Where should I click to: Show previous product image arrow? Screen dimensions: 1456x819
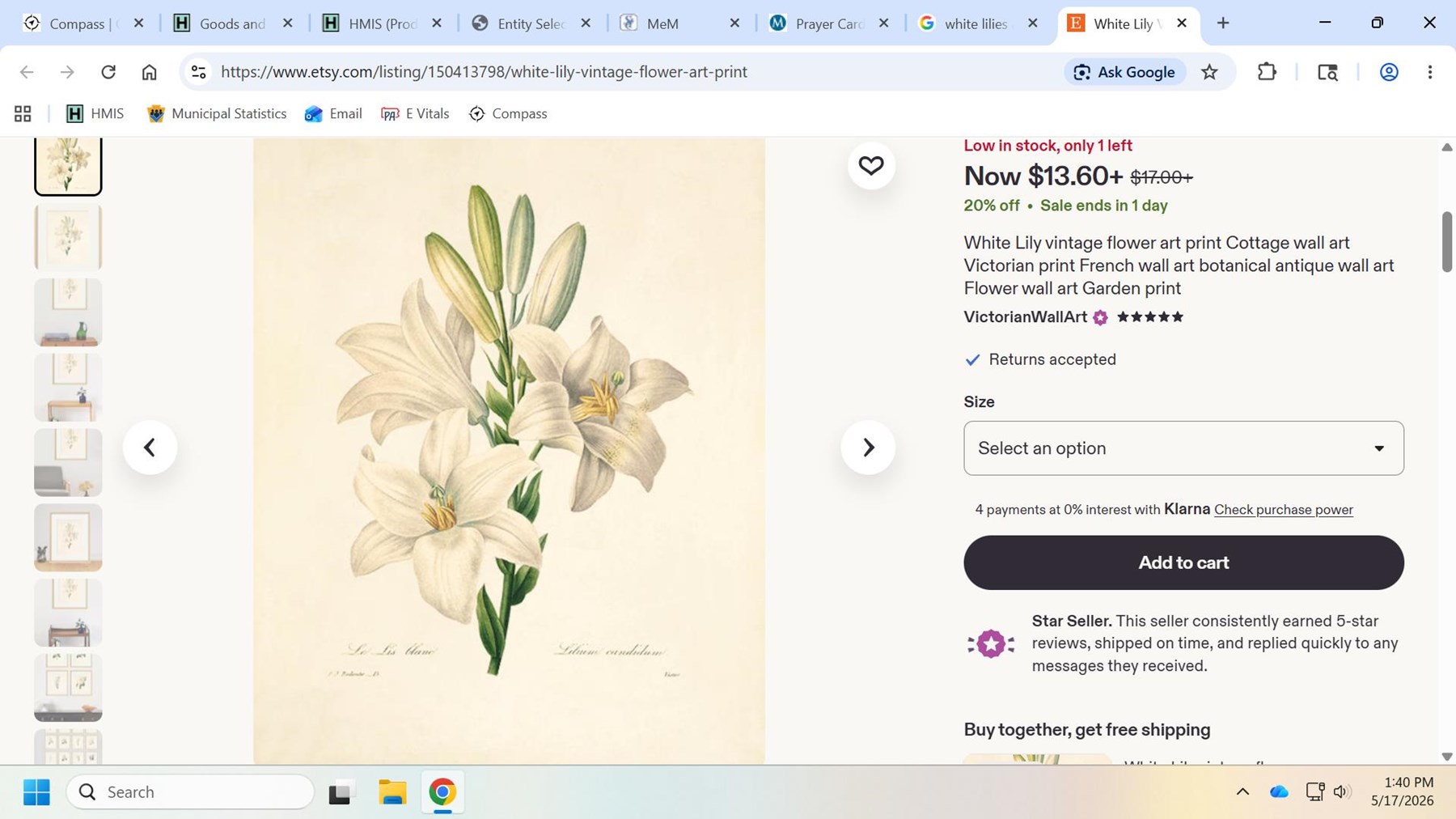point(150,448)
